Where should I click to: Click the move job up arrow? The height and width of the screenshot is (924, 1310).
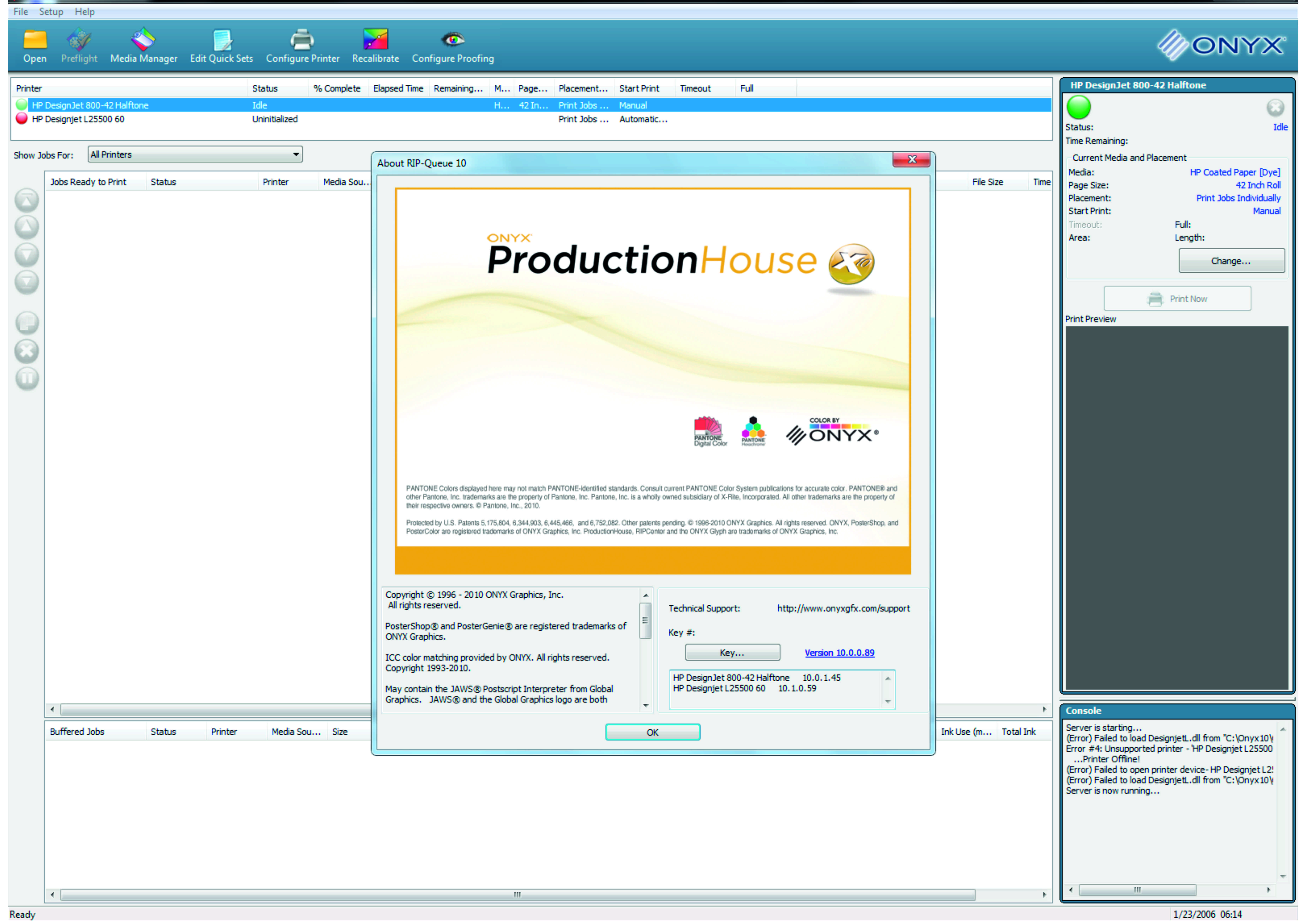click(27, 228)
